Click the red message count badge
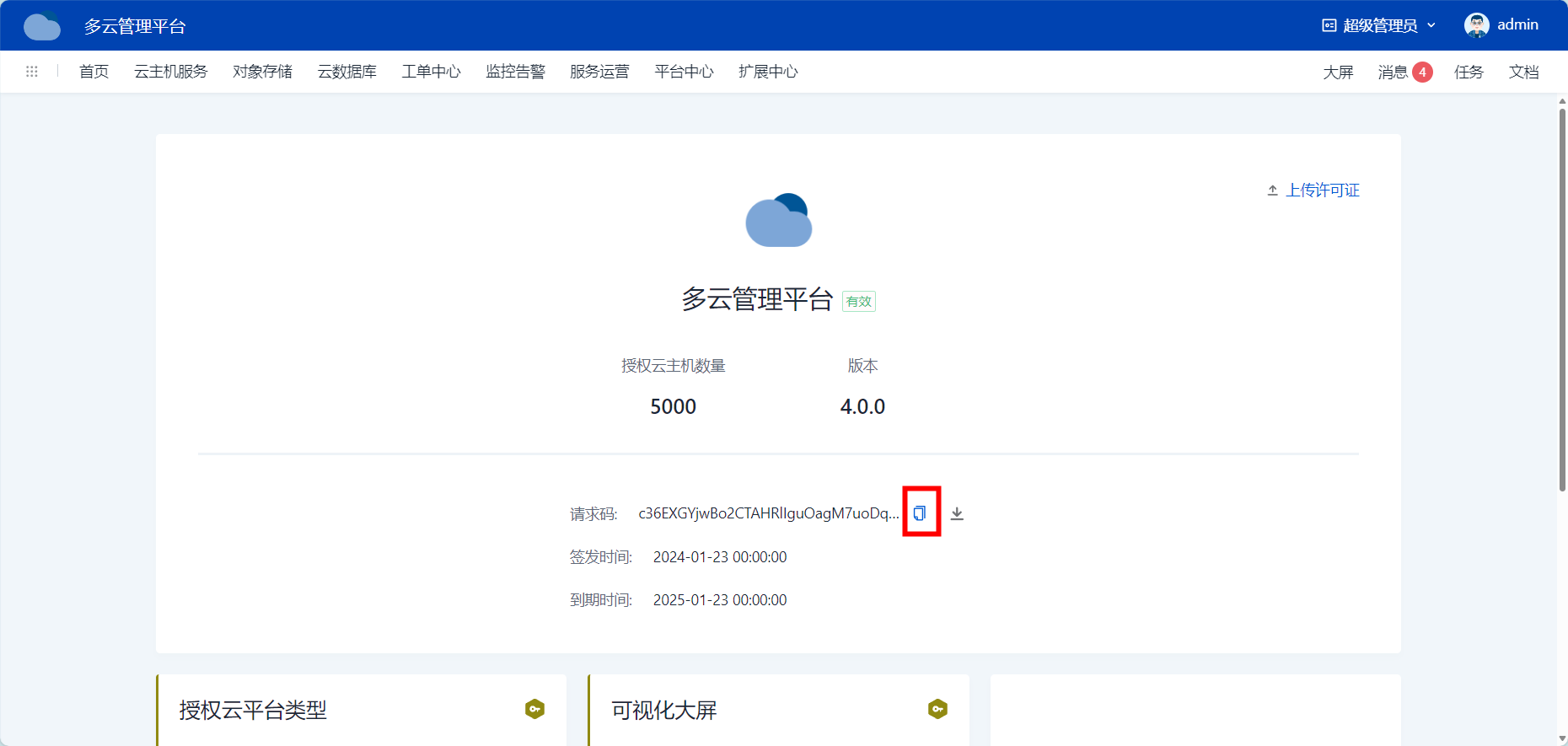Screen dimensions: 1568x746 (1422, 72)
